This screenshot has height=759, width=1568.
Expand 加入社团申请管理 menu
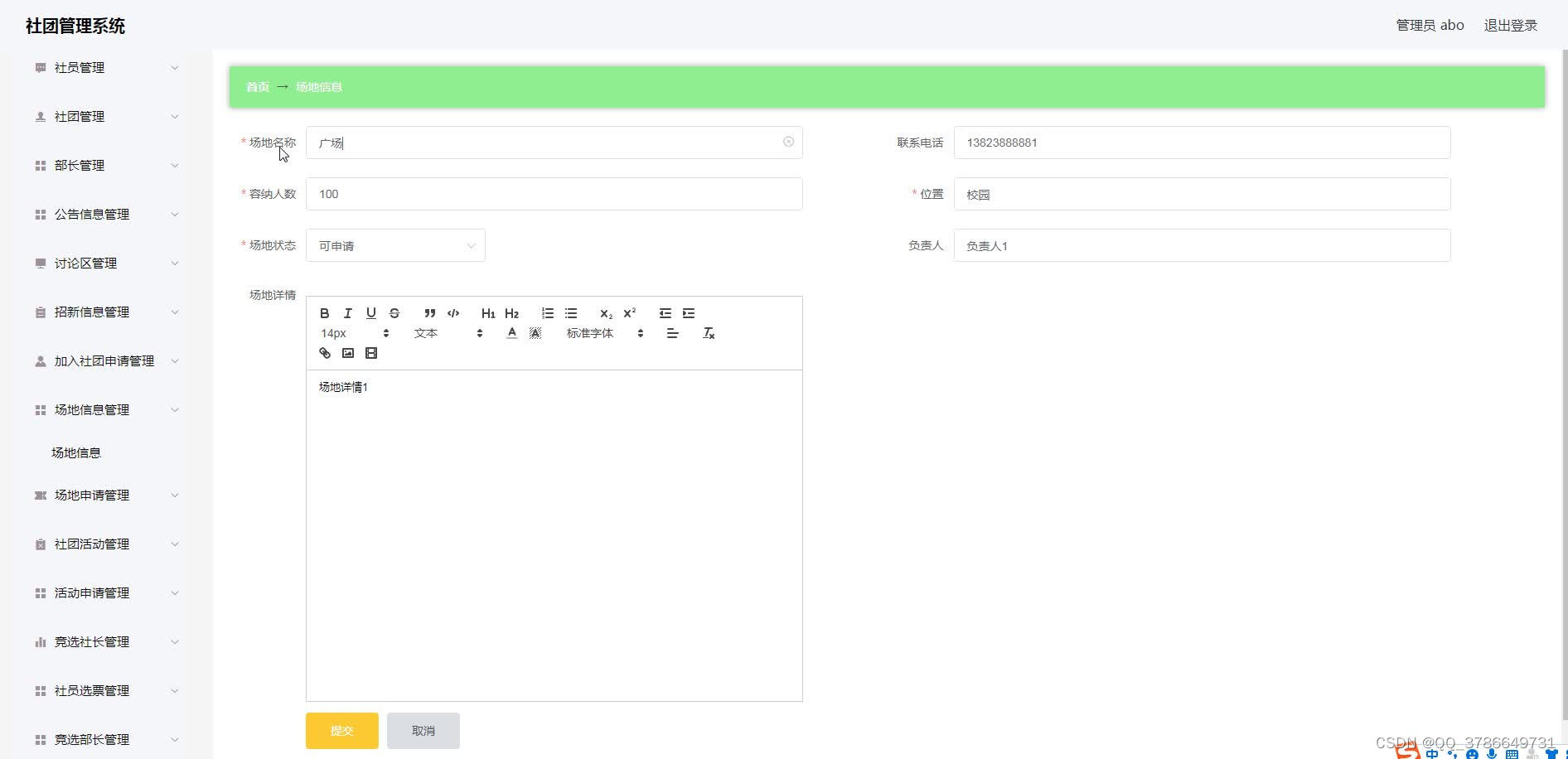[106, 361]
